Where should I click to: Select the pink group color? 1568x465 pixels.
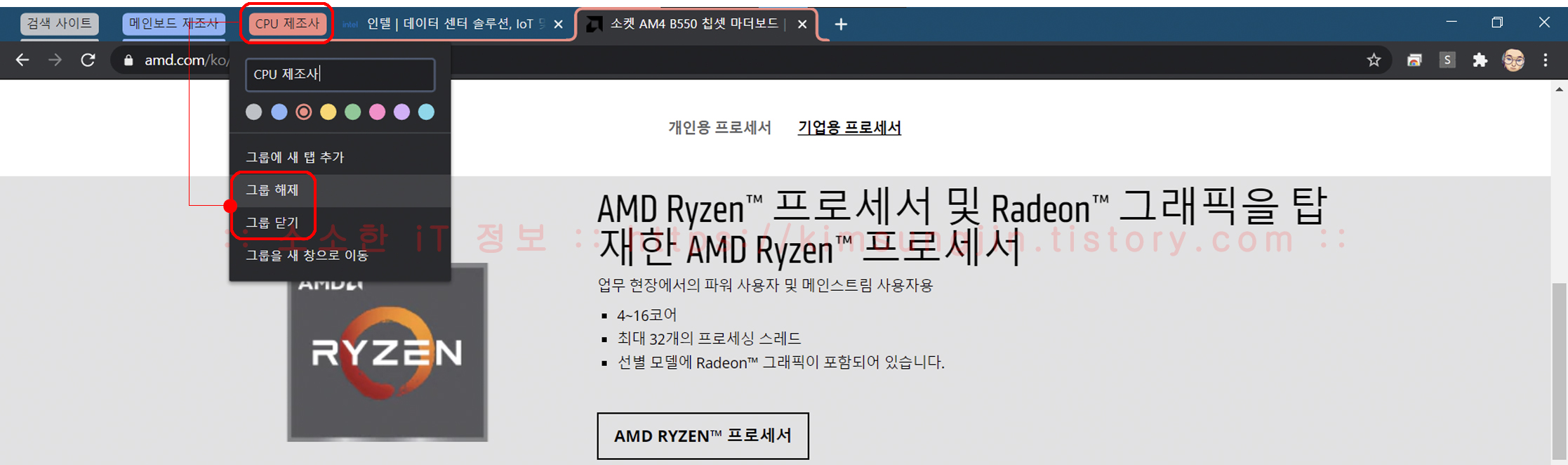click(x=378, y=112)
